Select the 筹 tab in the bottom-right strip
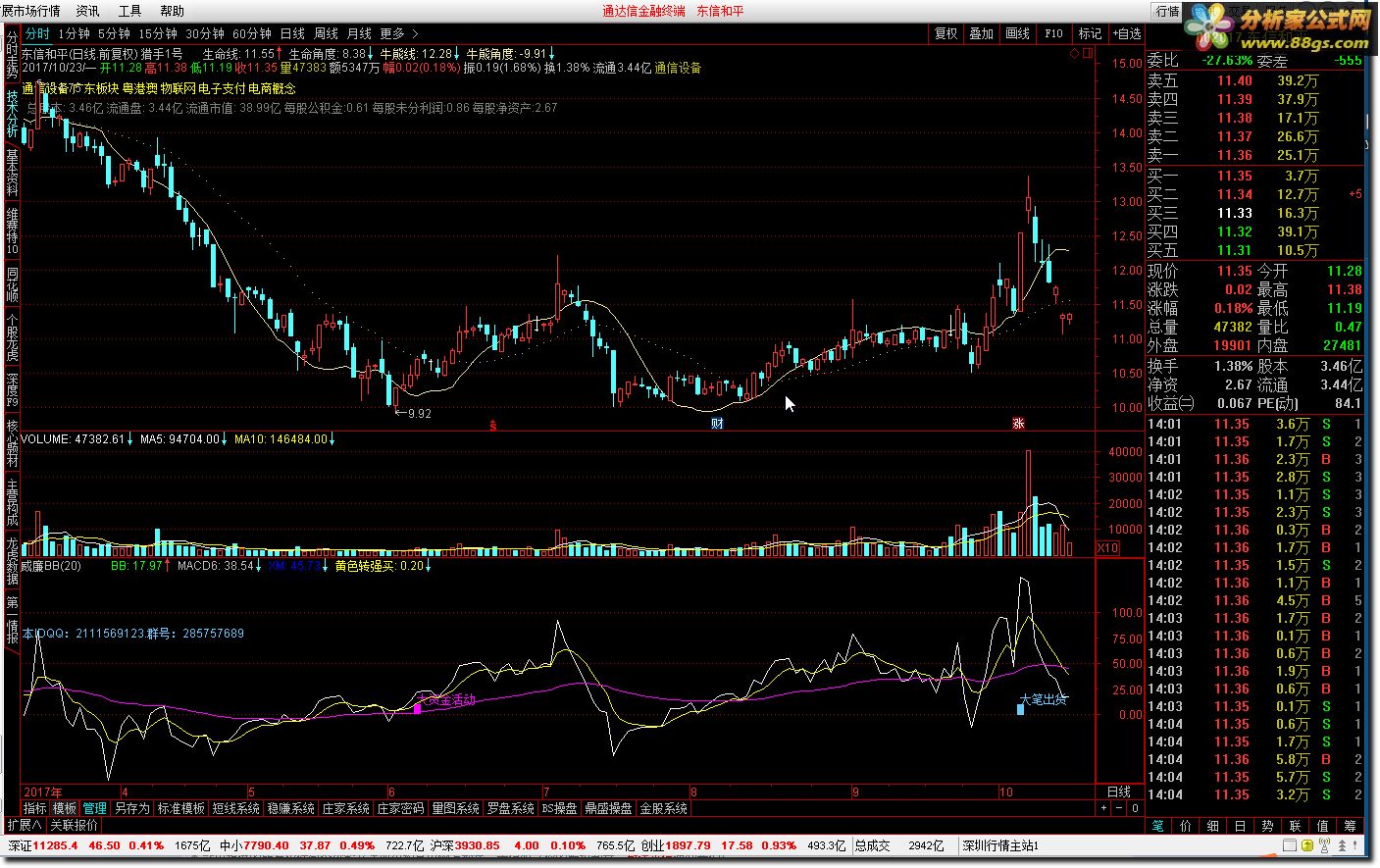Viewport: 1380px width, 868px height. point(1351,826)
